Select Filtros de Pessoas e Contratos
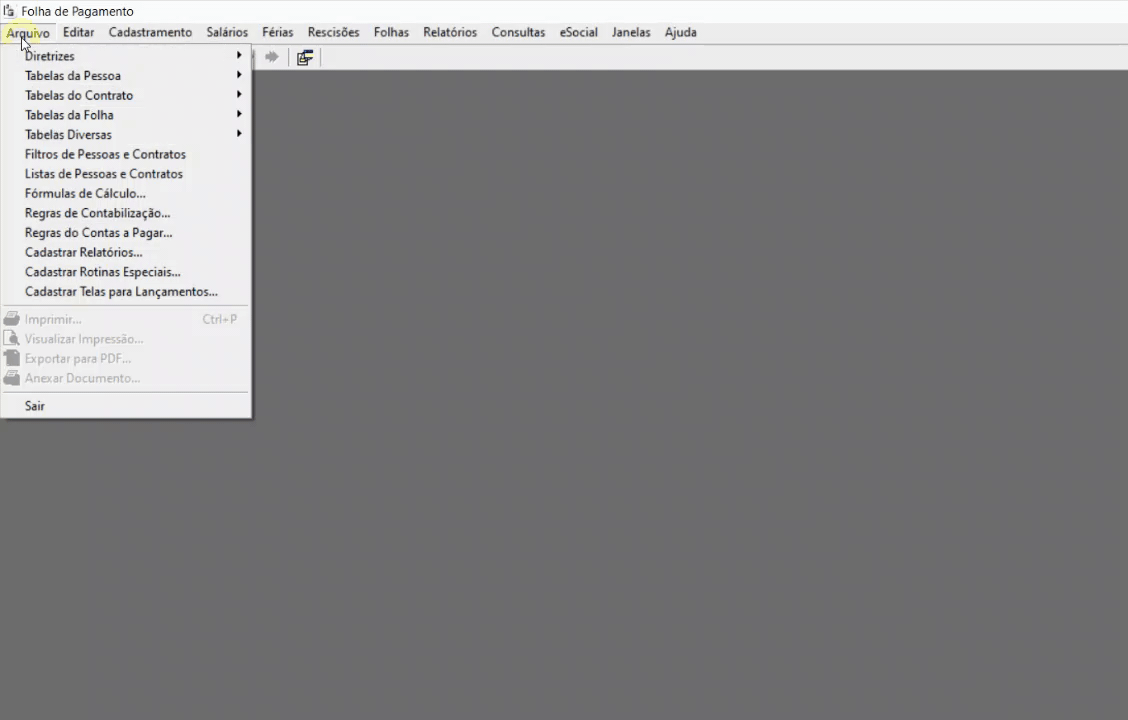 click(x=105, y=154)
